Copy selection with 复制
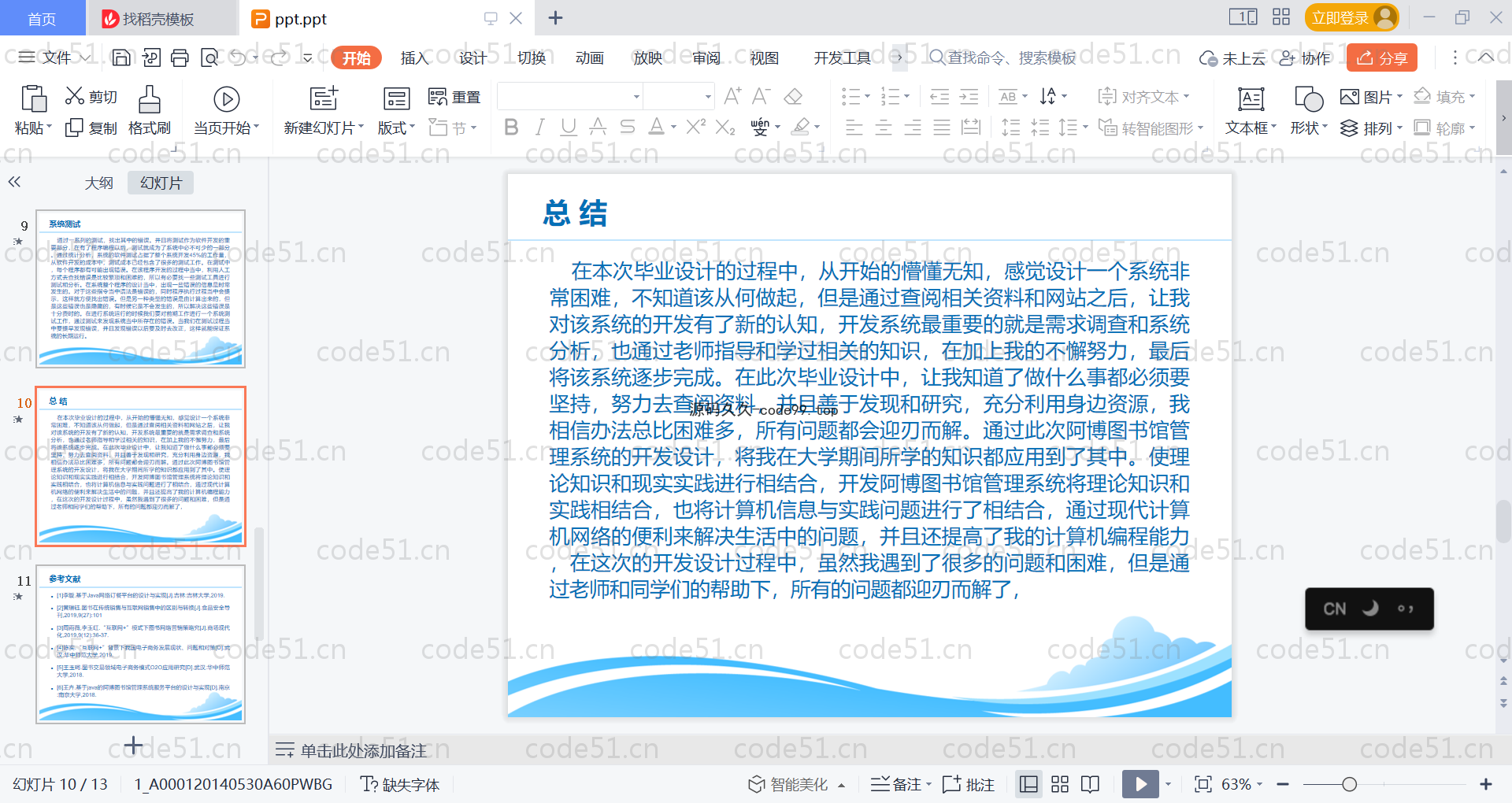This screenshot has width=1512, height=803. (x=91, y=128)
